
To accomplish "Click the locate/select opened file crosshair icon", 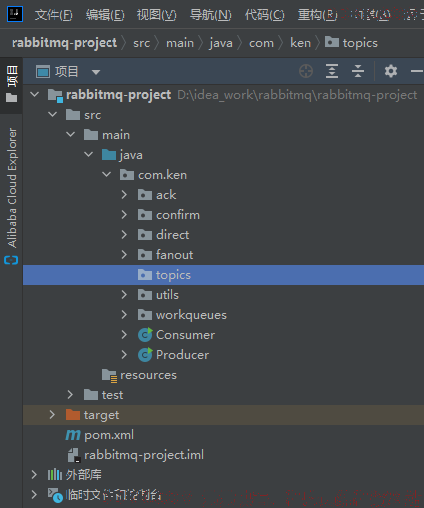I will click(306, 71).
